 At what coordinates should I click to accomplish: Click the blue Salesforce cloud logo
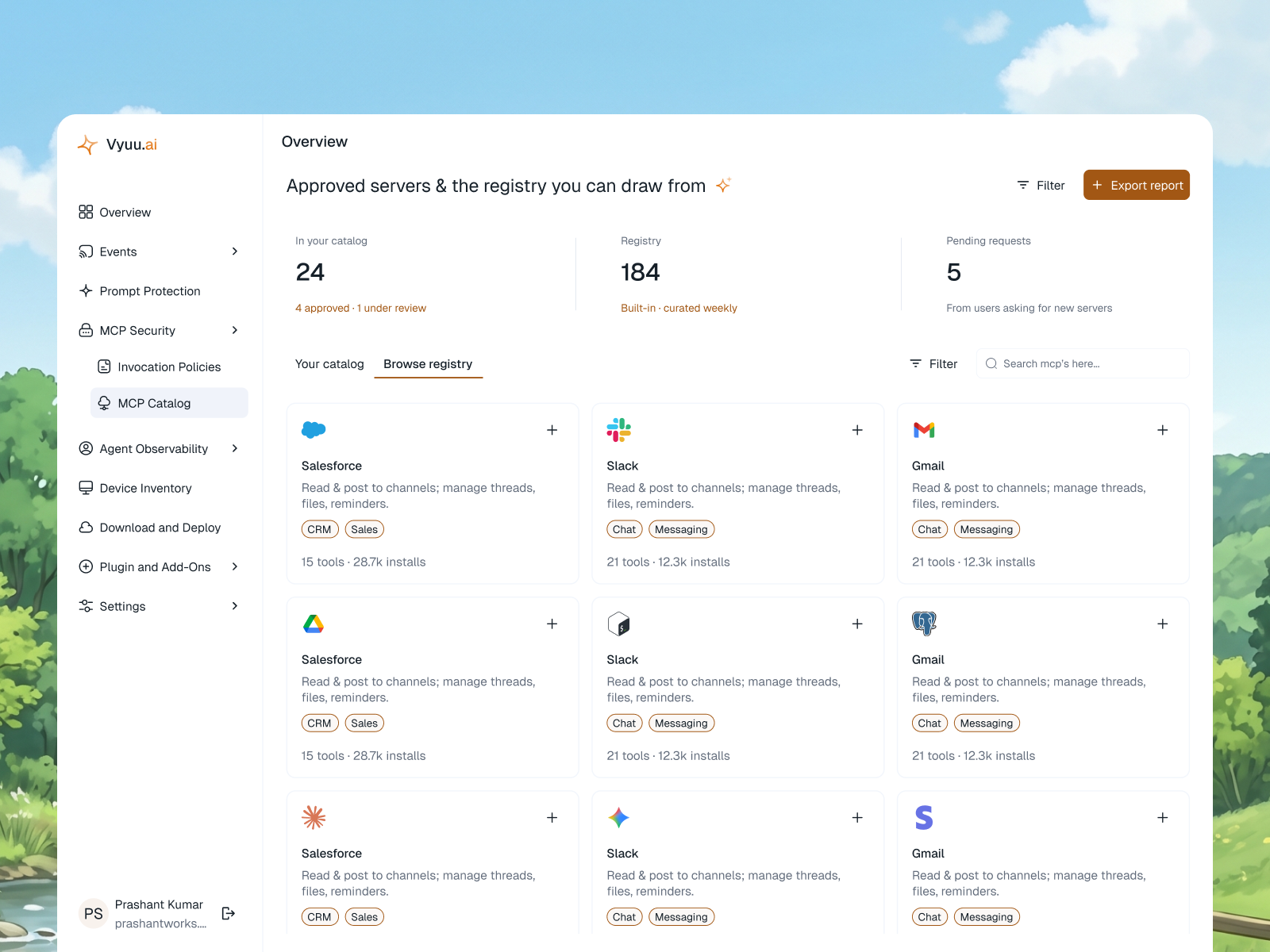click(314, 430)
